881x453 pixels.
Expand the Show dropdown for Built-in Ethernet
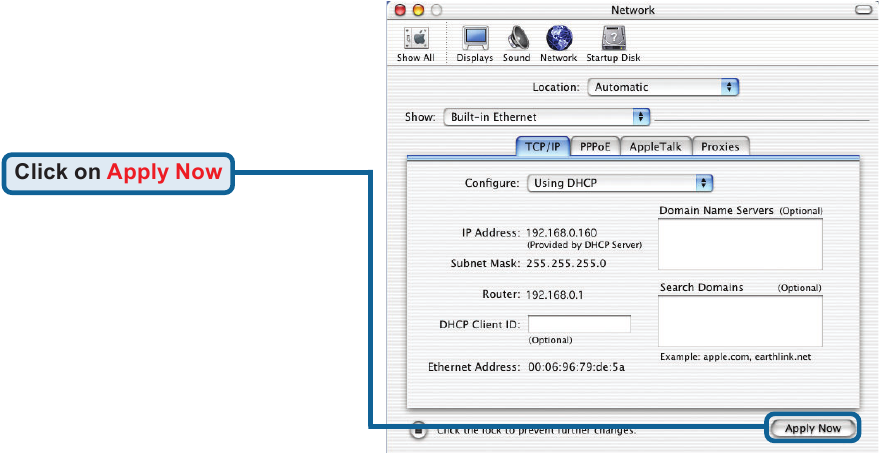[x=547, y=117]
